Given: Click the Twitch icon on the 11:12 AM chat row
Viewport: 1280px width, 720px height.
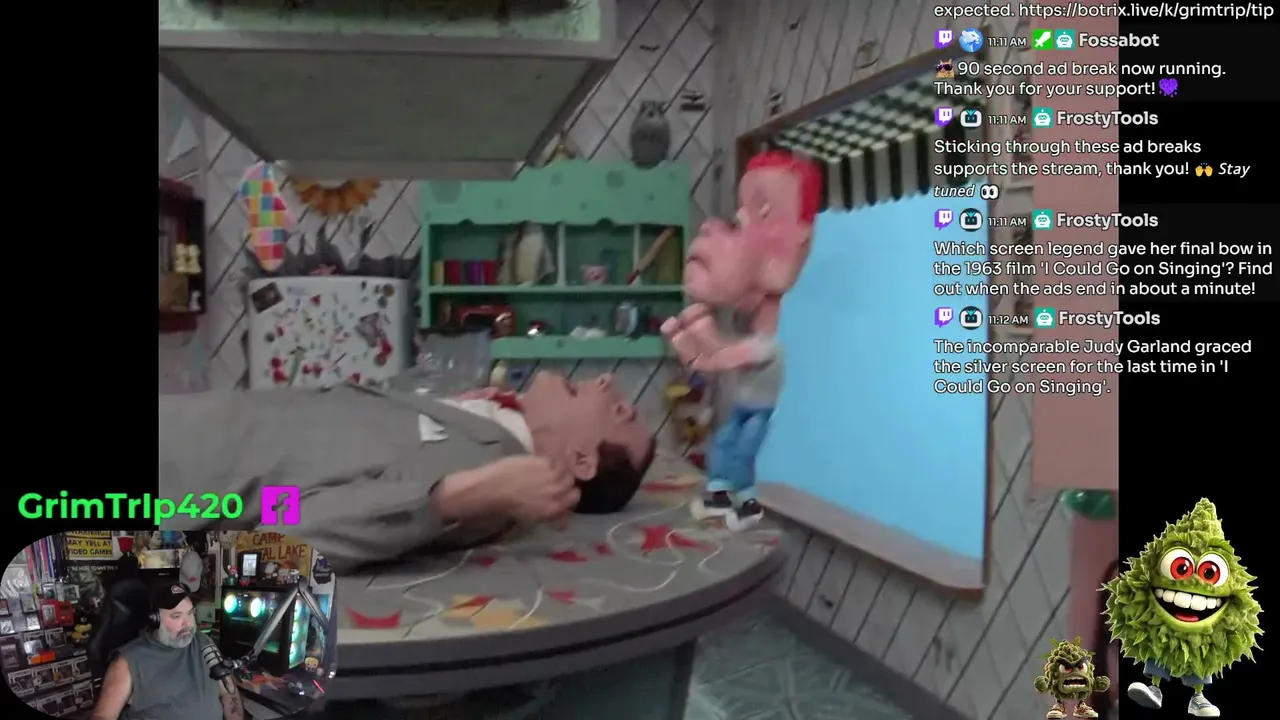Looking at the screenshot, I should (x=944, y=318).
